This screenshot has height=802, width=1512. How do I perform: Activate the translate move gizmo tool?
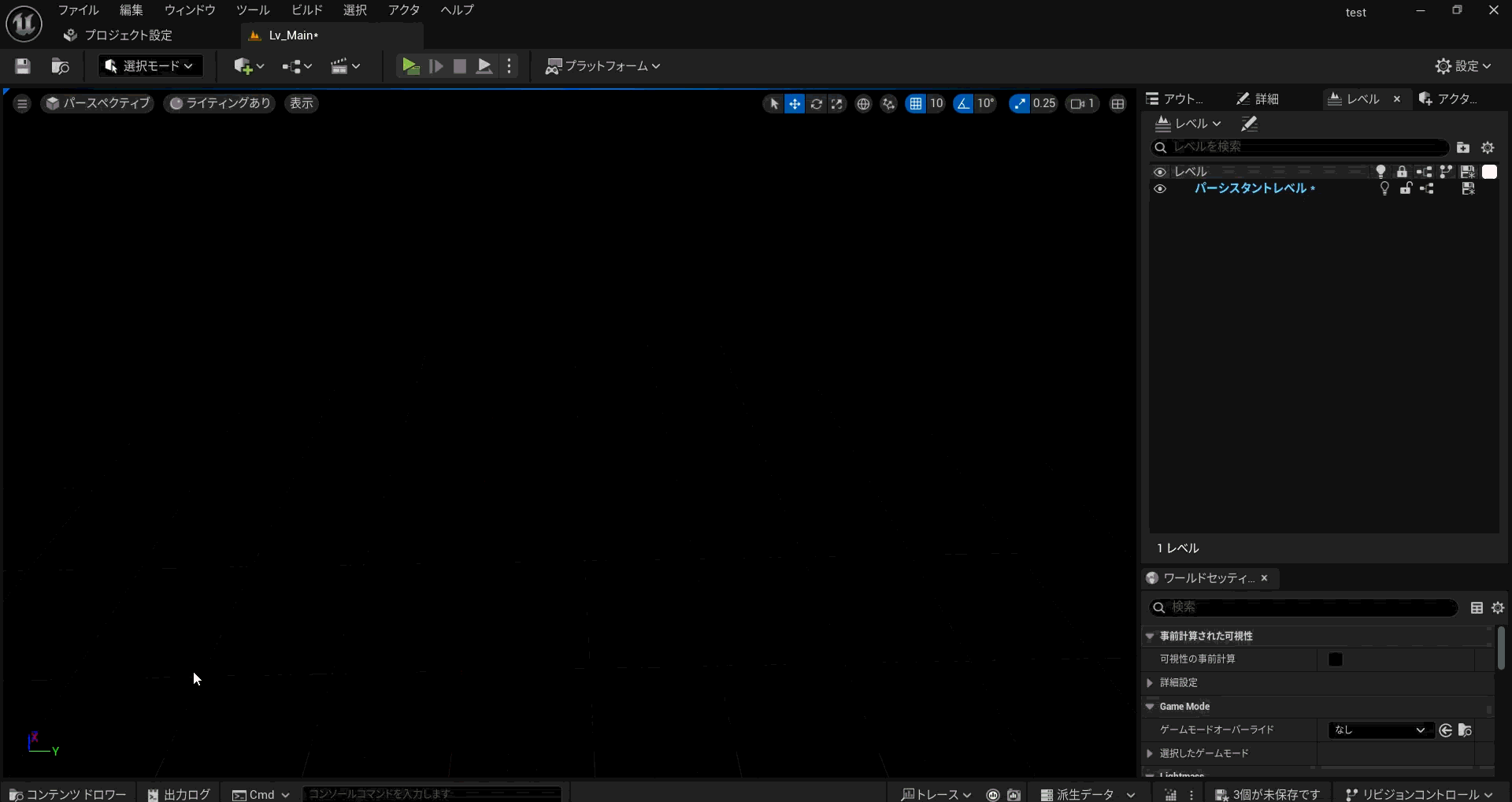click(x=795, y=104)
